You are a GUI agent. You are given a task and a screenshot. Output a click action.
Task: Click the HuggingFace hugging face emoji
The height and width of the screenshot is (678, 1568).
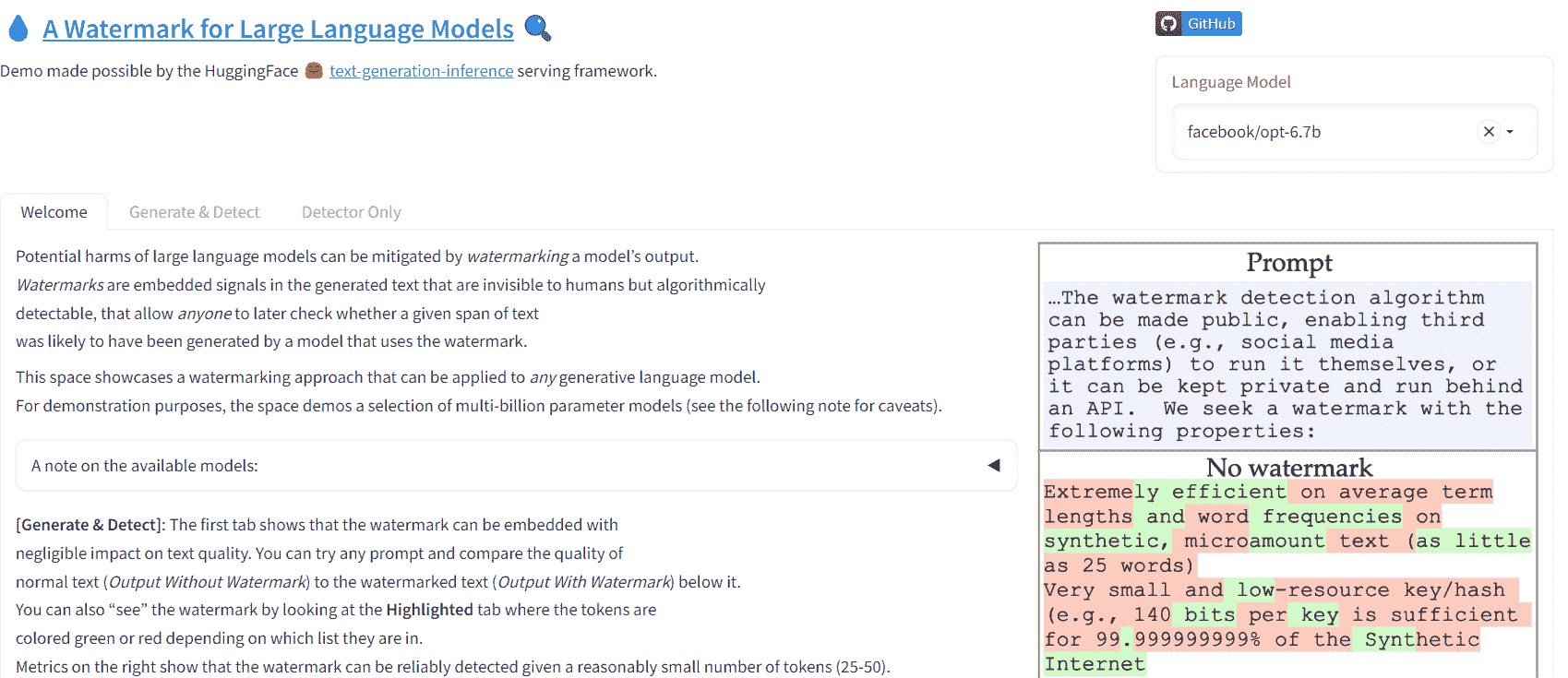click(314, 71)
